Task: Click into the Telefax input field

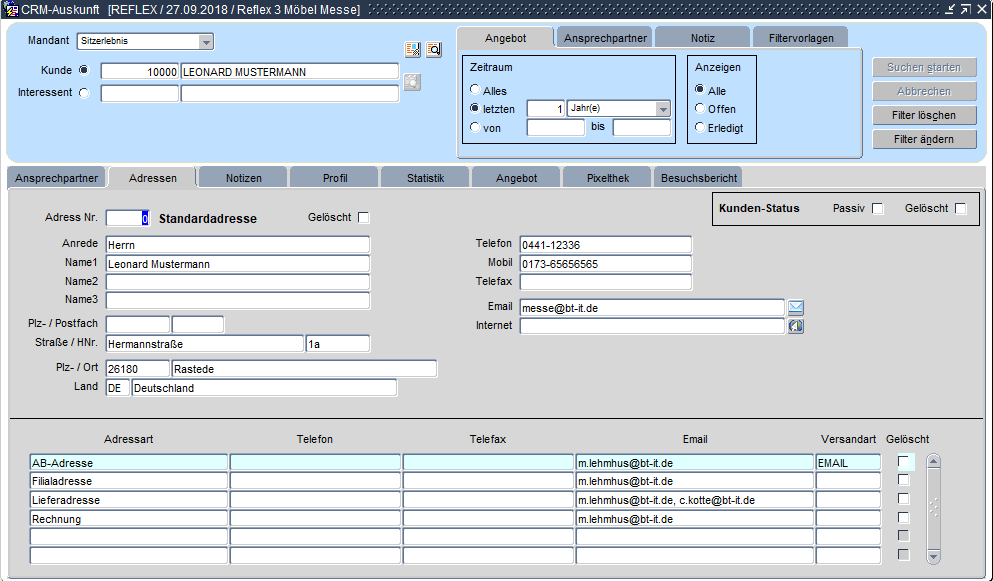Action: click(x=605, y=282)
